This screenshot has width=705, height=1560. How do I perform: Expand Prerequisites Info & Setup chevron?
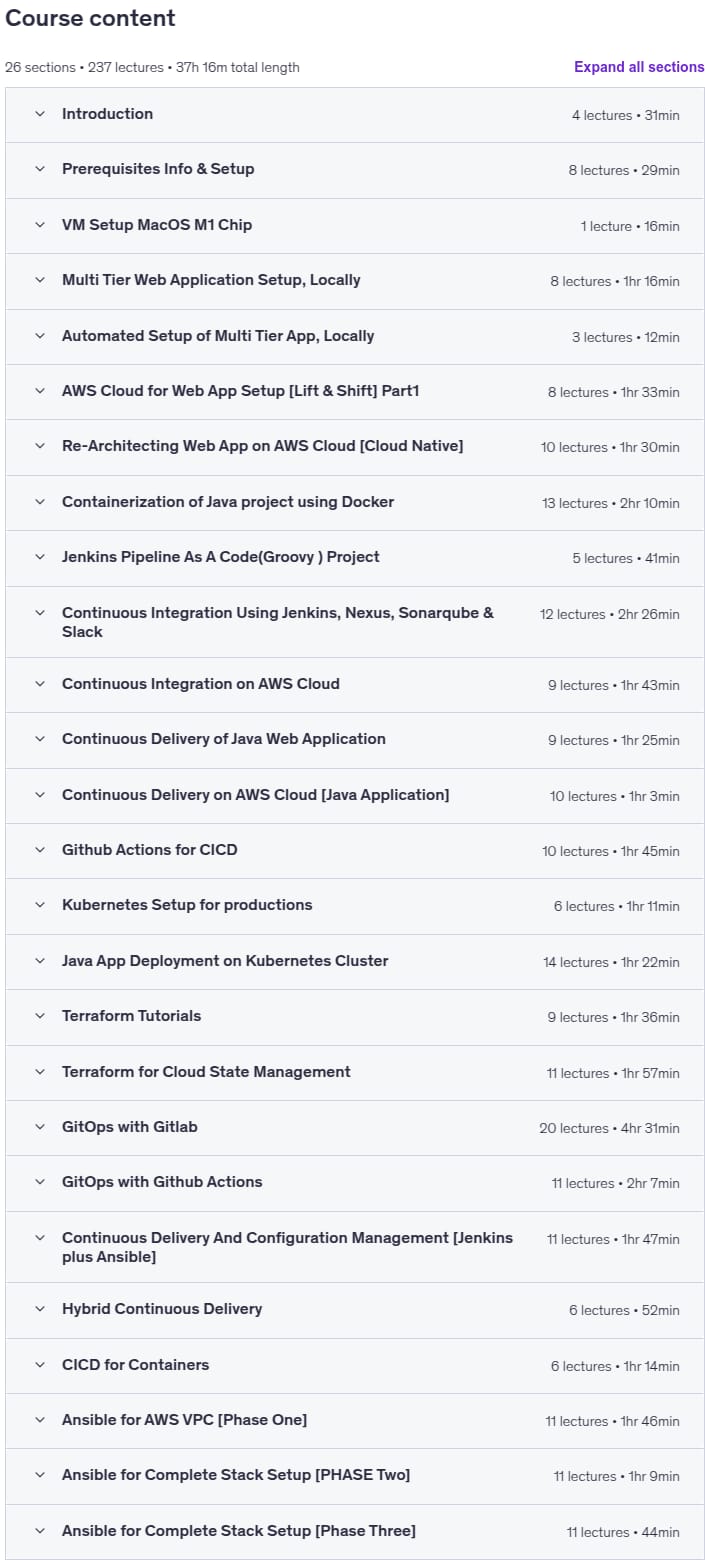(x=40, y=169)
